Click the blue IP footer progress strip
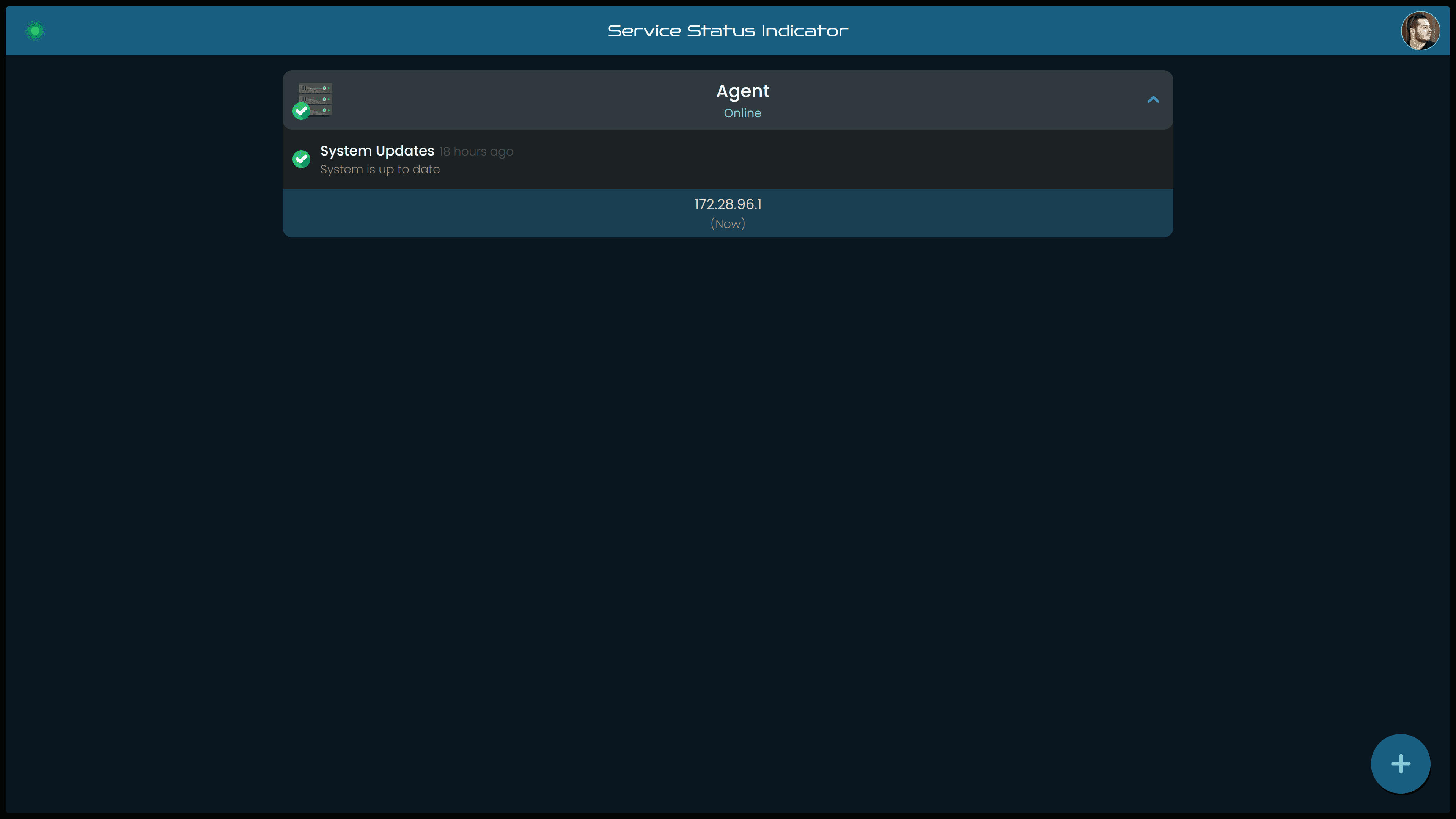 728,213
